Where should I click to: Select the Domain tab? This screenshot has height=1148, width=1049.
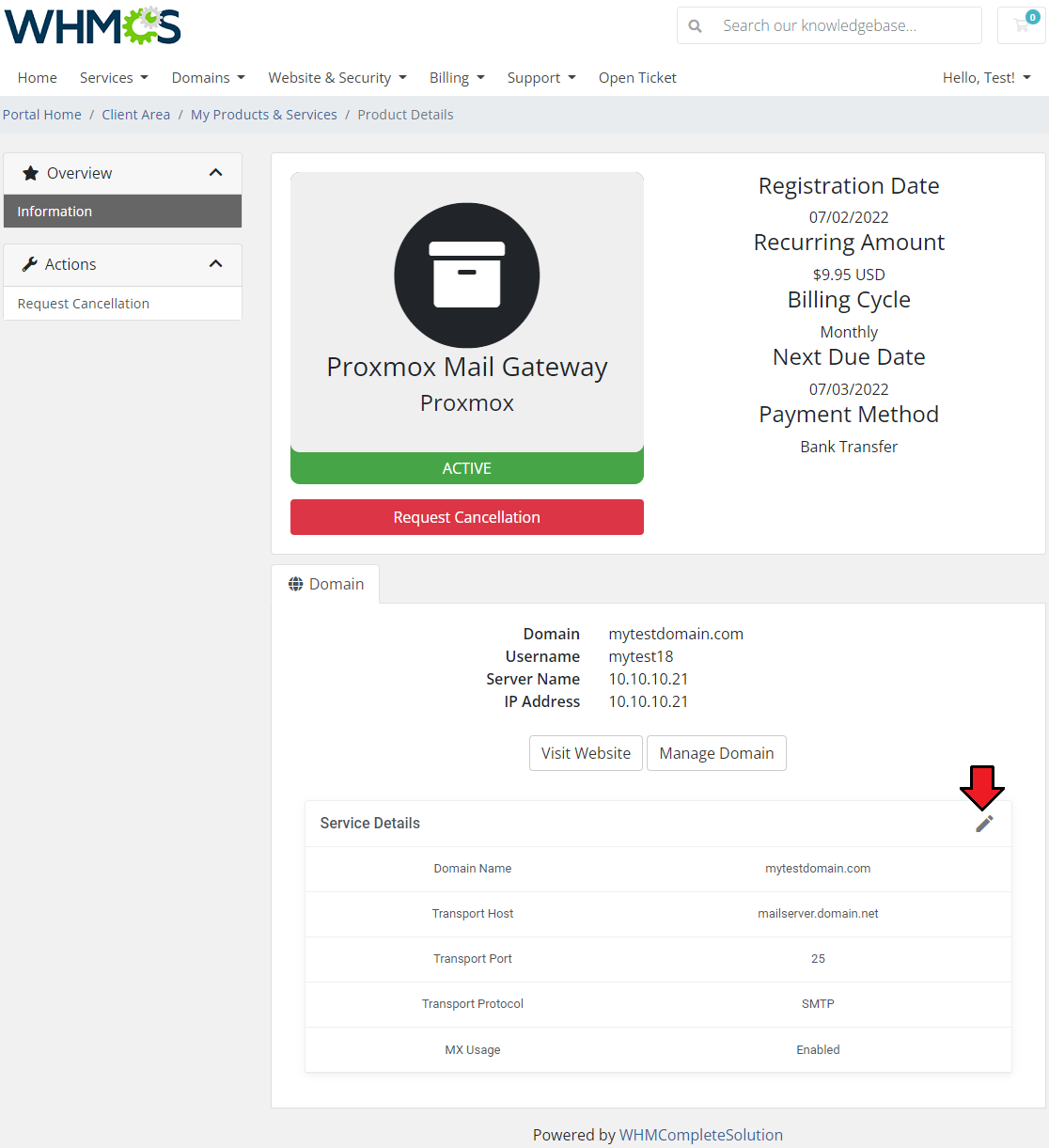coord(325,584)
